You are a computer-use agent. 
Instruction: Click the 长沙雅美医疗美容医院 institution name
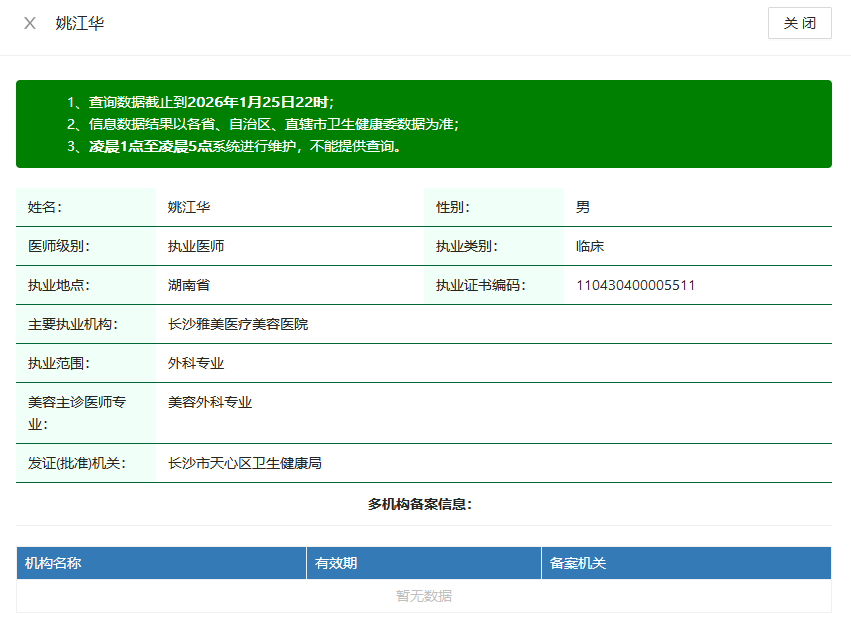[x=238, y=324]
